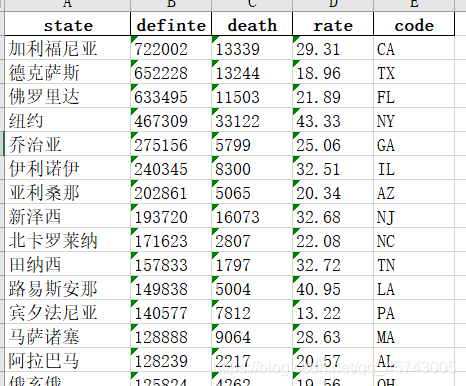Click cell with rate 32.72
The image size is (466, 386).
click(x=333, y=264)
